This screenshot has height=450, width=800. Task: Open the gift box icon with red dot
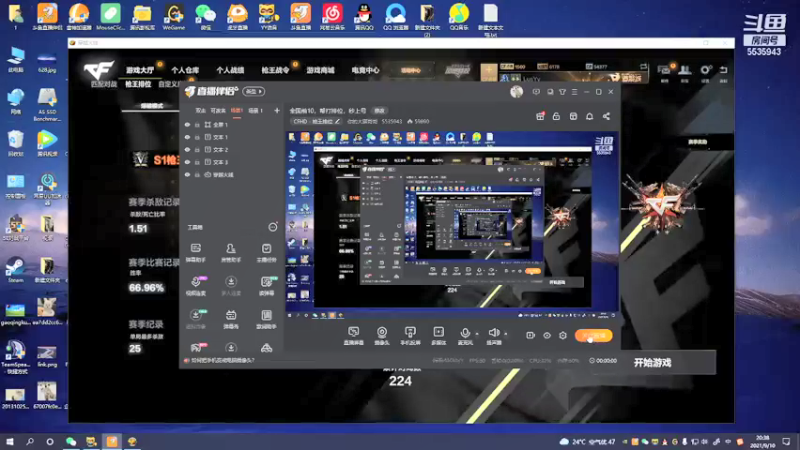(540, 116)
